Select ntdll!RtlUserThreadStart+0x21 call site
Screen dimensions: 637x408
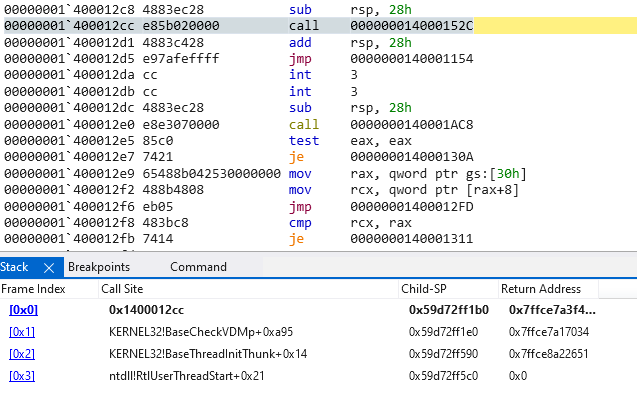186,376
